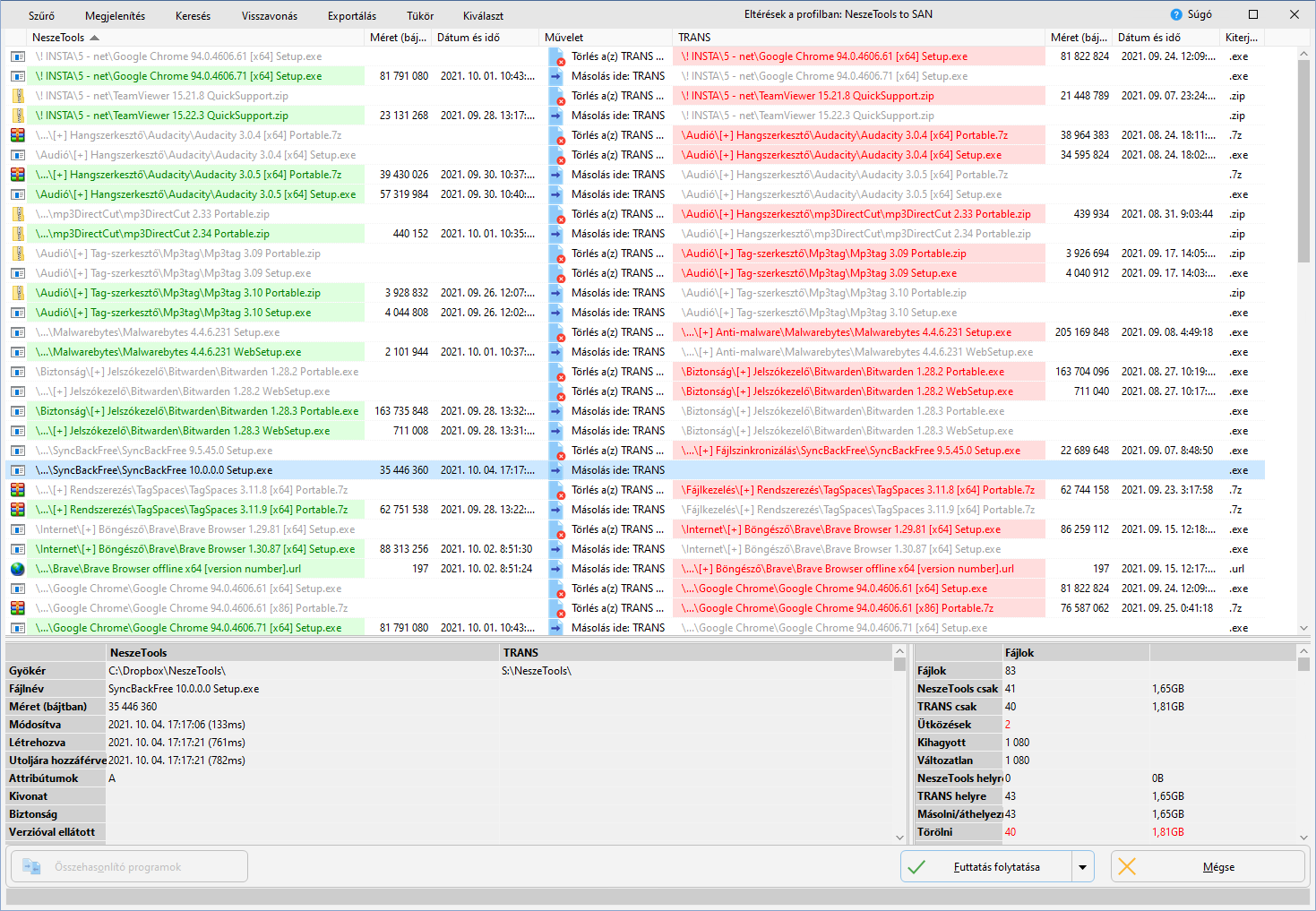Click the Ütközések count value 2
The image size is (1316, 911).
1008,725
